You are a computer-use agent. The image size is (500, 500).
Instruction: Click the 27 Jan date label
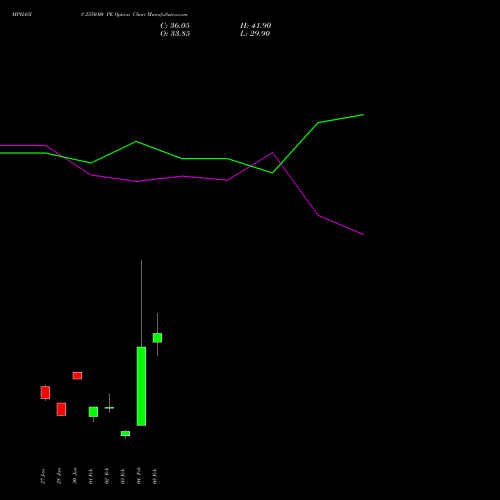click(43, 476)
